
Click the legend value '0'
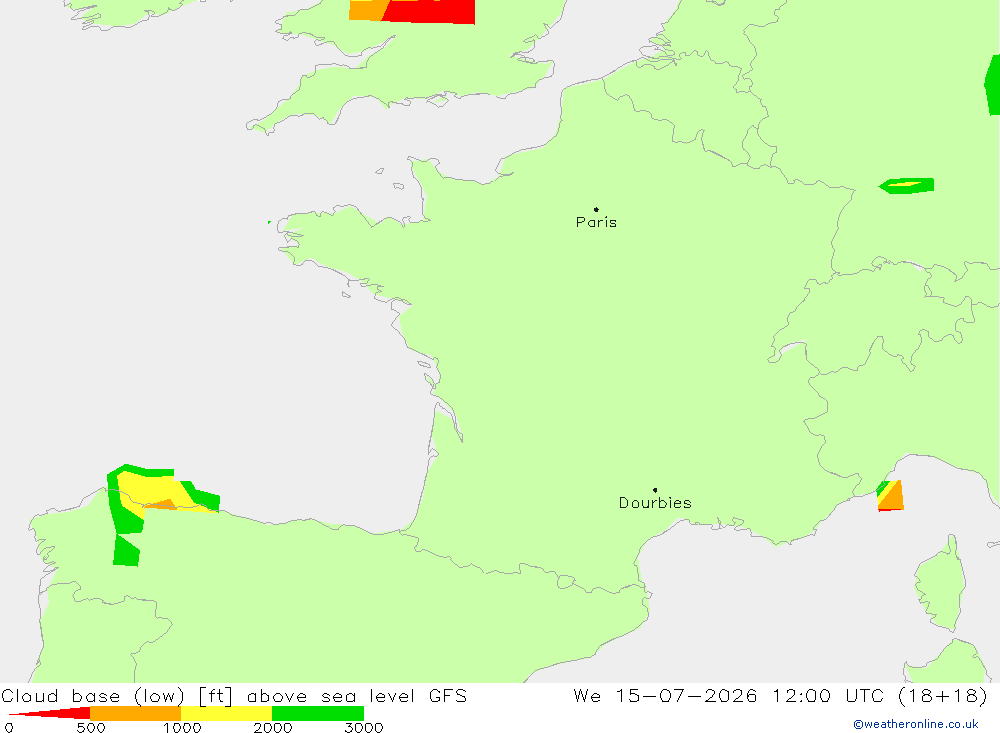[9, 727]
